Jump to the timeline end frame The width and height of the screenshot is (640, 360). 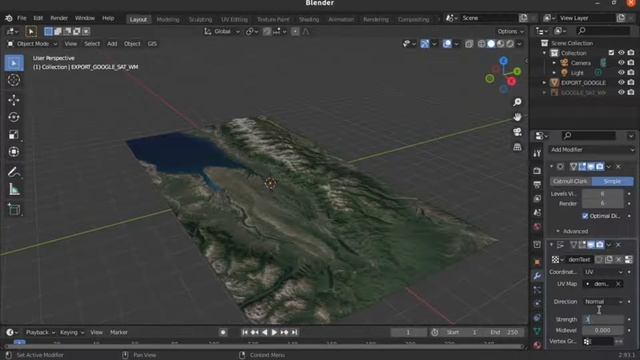click(x=295, y=332)
